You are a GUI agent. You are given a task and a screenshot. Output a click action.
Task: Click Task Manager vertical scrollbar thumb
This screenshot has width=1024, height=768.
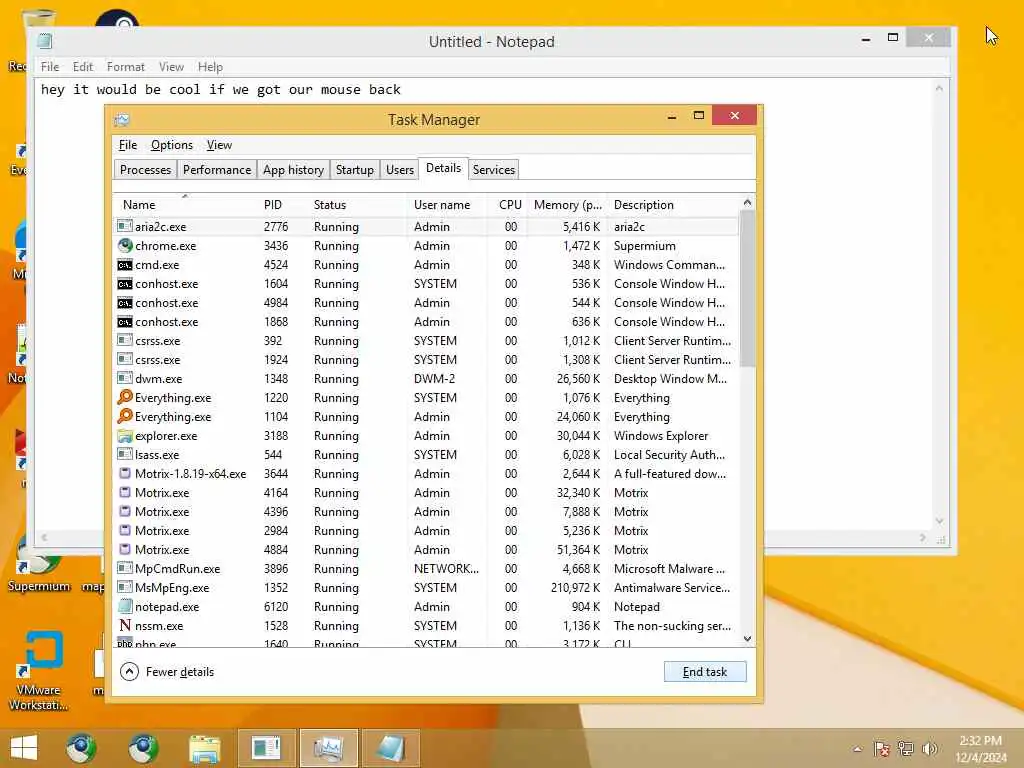point(747,289)
